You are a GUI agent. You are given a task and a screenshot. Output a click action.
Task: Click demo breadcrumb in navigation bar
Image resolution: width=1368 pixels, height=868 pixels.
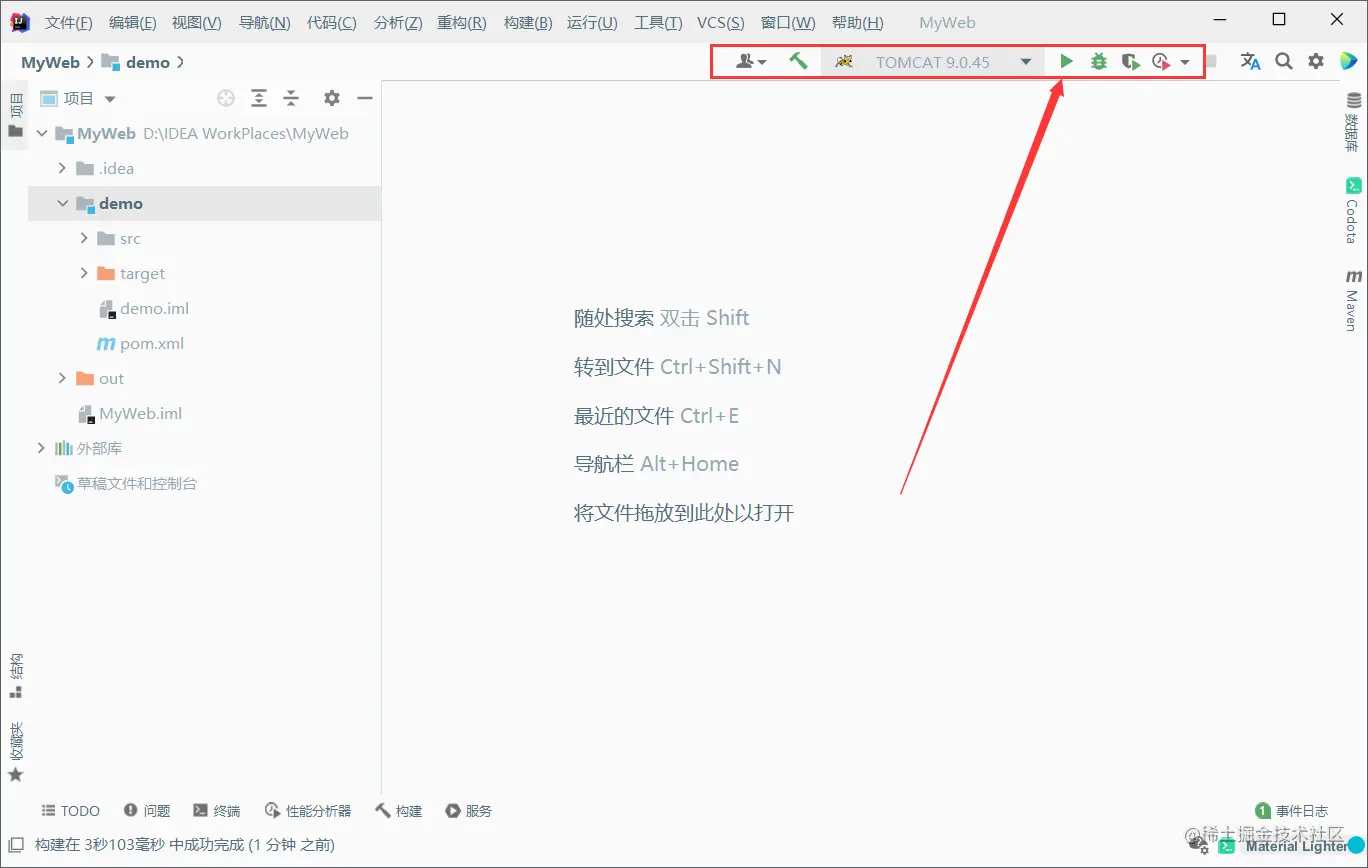[x=136, y=62]
